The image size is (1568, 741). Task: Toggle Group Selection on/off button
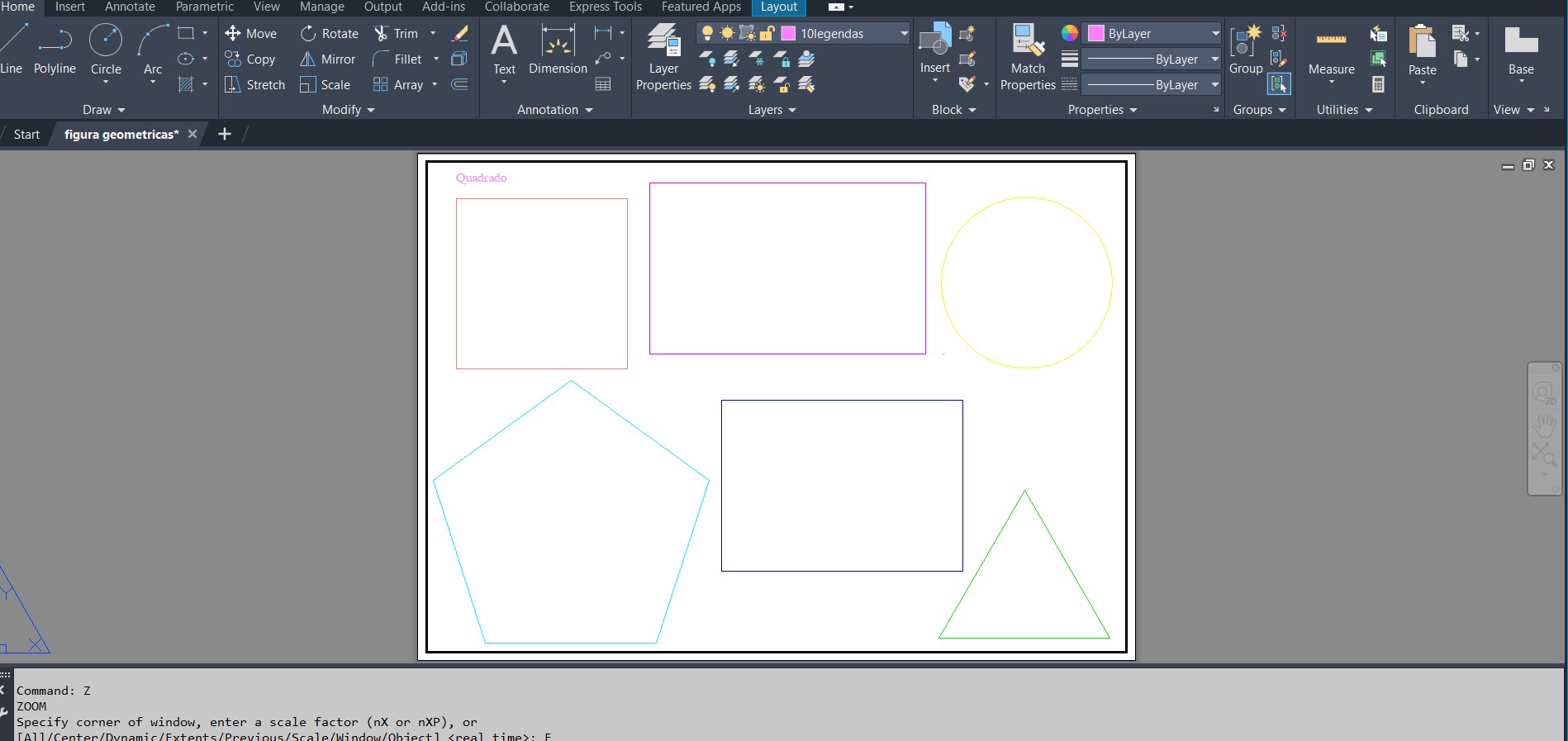pyautogui.click(x=1279, y=84)
